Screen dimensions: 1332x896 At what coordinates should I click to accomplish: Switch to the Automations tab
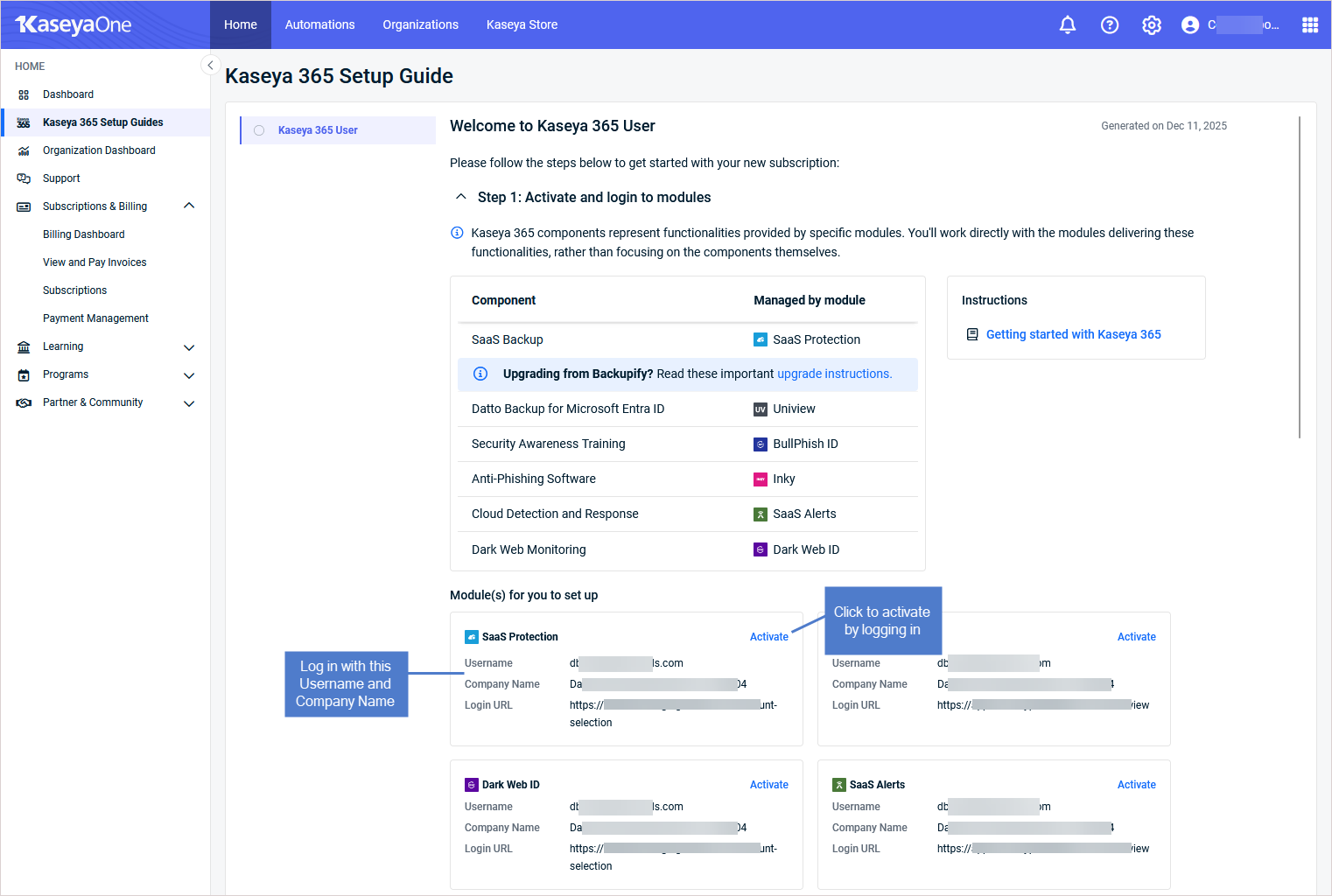319,24
